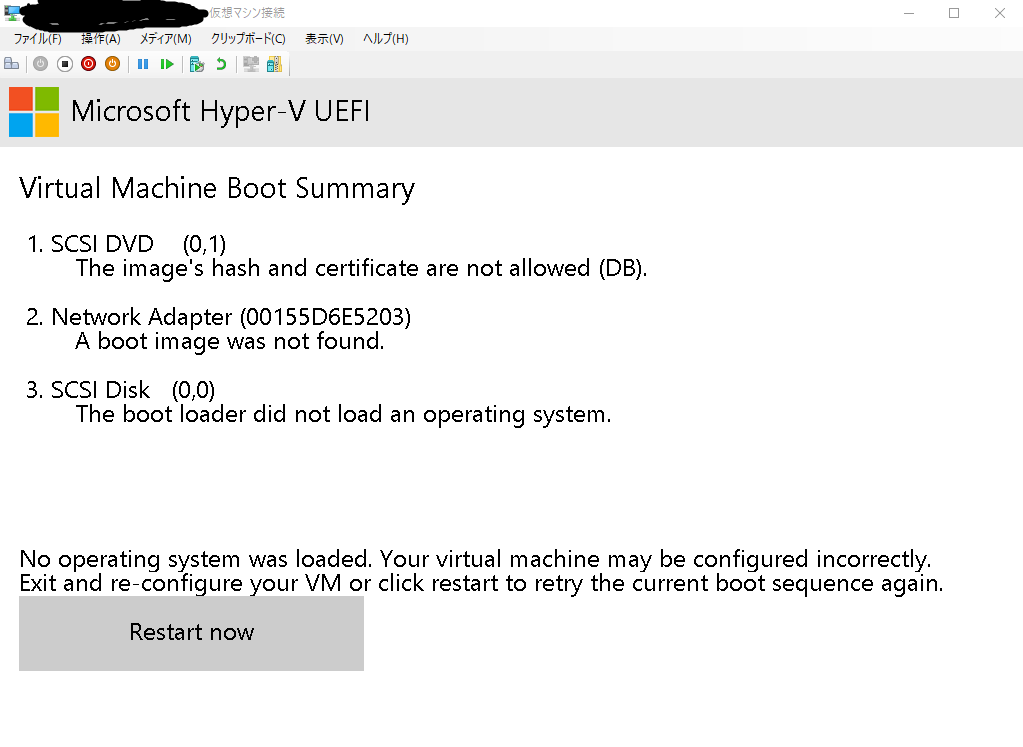Click the "Microsoft Hyper-V UEFI" title text
Image resolution: width=1023 pixels, height=747 pixels.
(221, 112)
